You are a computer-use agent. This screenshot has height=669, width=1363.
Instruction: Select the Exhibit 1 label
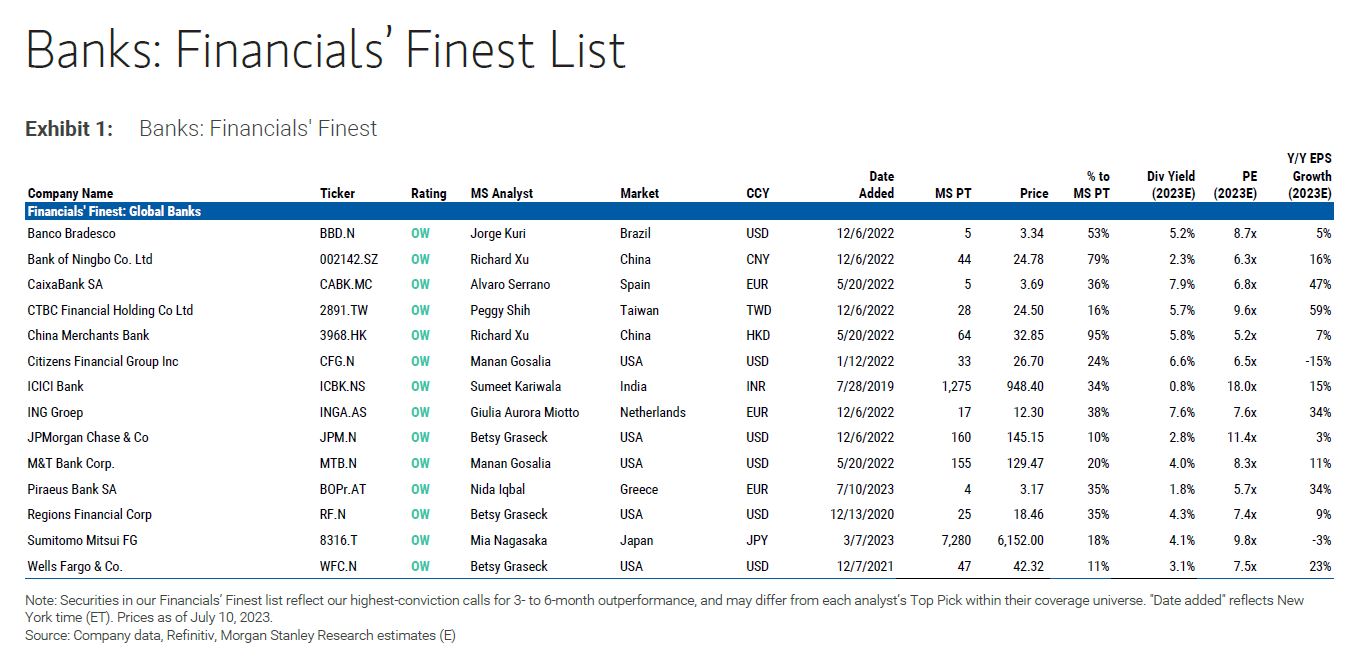click(x=69, y=129)
